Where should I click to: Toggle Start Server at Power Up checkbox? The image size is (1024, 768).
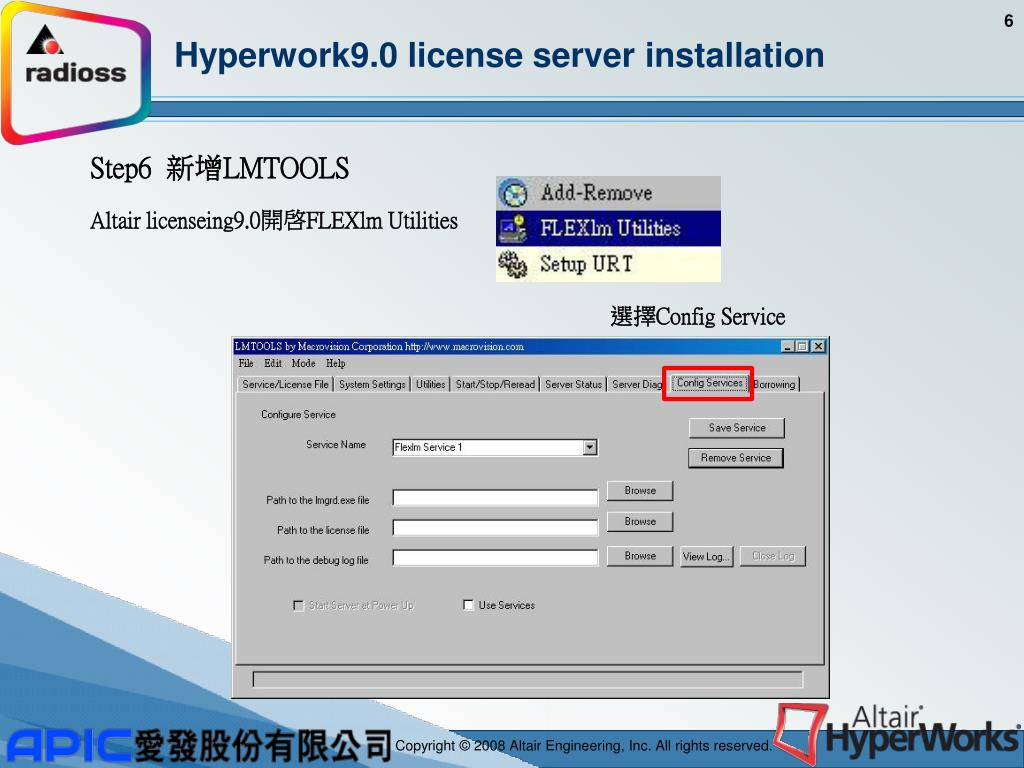pos(298,605)
